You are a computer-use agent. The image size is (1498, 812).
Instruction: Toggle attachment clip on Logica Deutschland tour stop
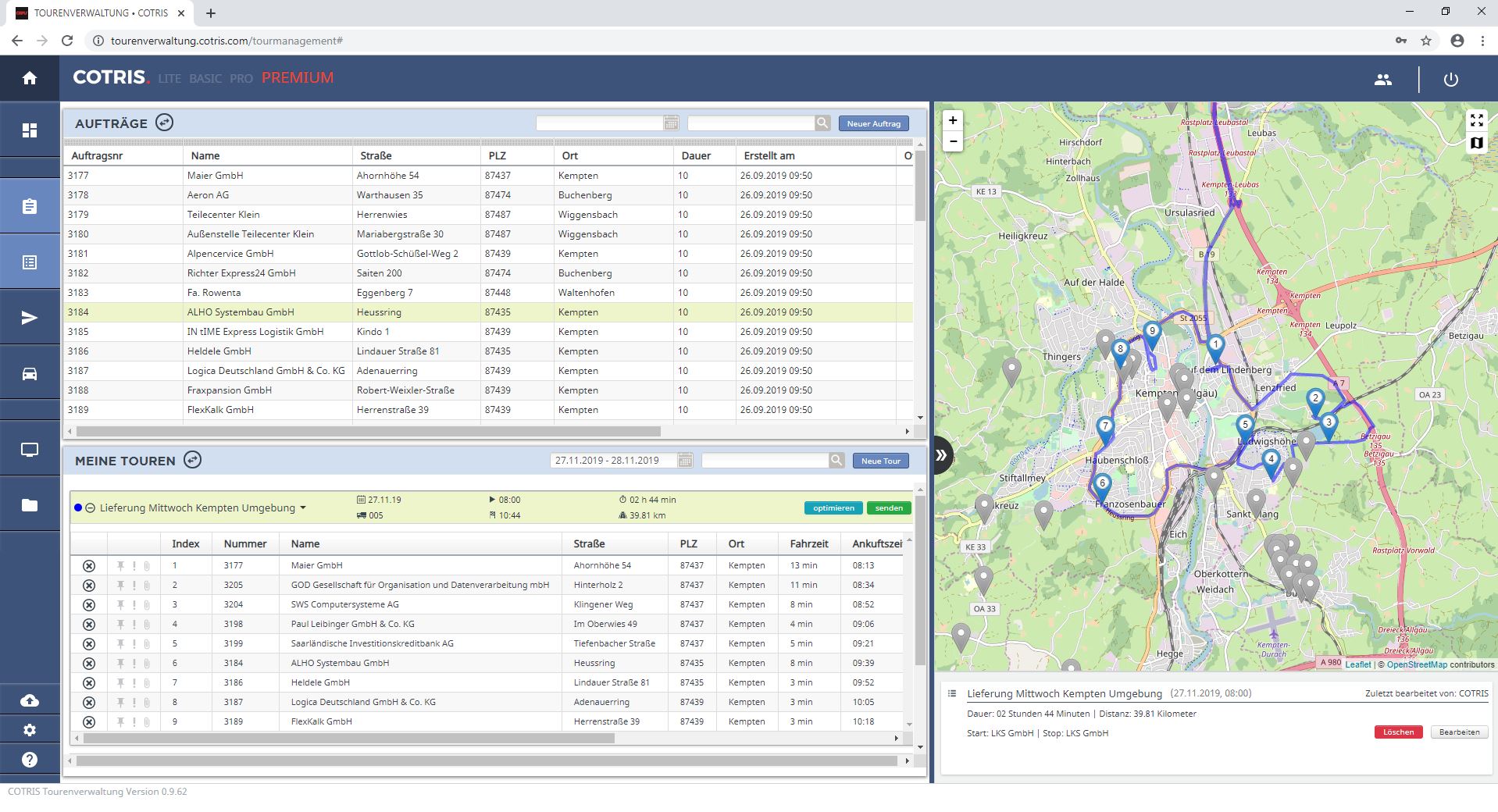146,702
